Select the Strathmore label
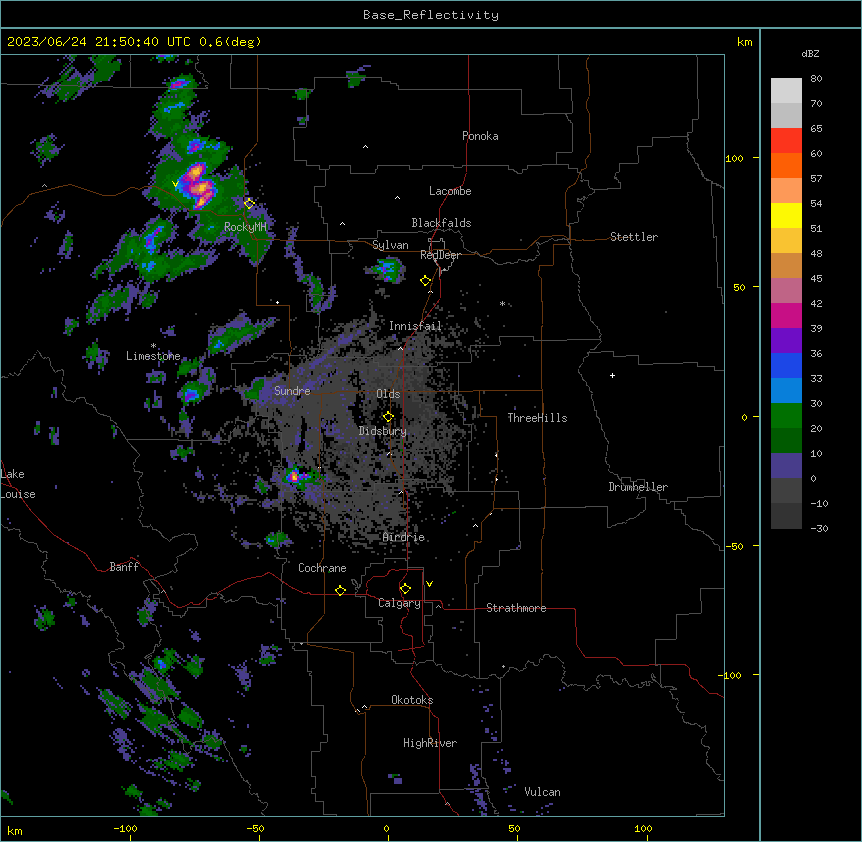Viewport: 862px width, 842px height. click(516, 608)
